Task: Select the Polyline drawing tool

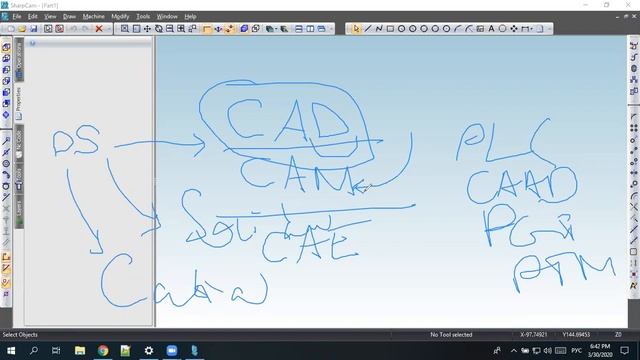Action: 379,29
